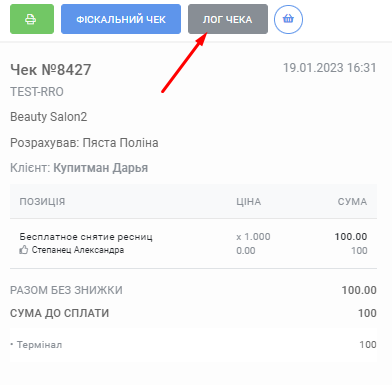This screenshot has width=392, height=385.
Task: Click the quantity x 1.000 value
Action: pyautogui.click(x=253, y=237)
